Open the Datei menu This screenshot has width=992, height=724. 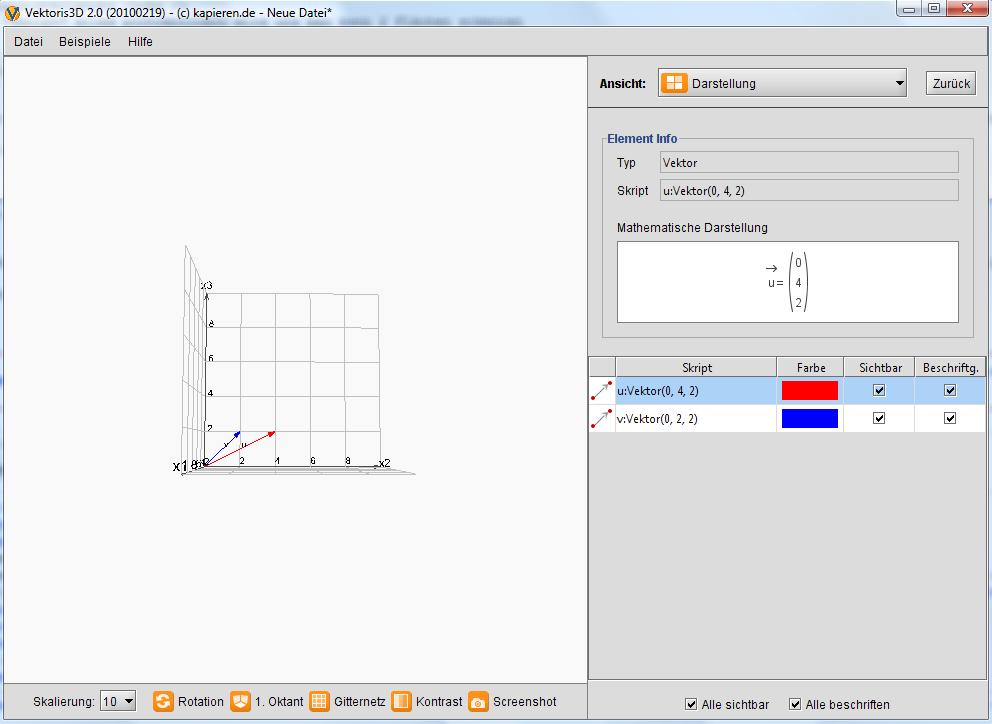[28, 42]
